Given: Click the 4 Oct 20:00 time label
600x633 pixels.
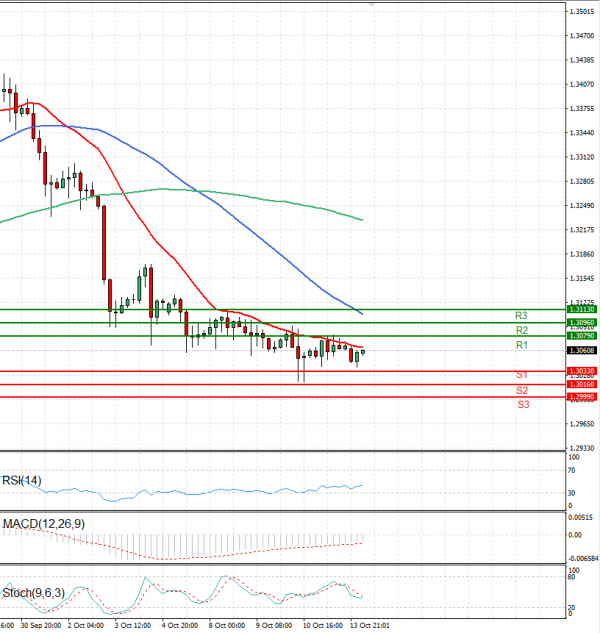Looking at the screenshot, I should click(x=180, y=625).
